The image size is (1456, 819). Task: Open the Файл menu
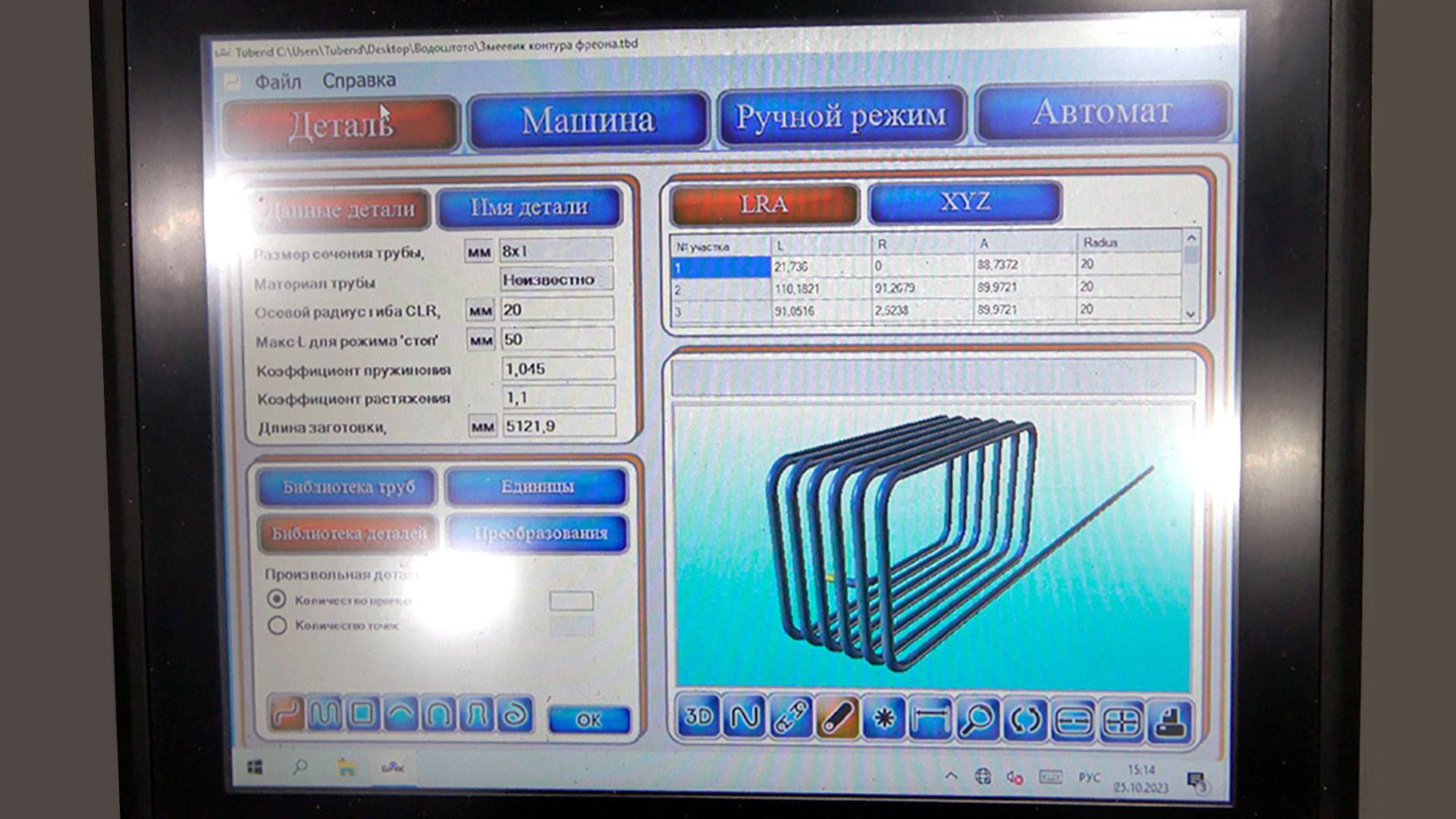point(278,81)
